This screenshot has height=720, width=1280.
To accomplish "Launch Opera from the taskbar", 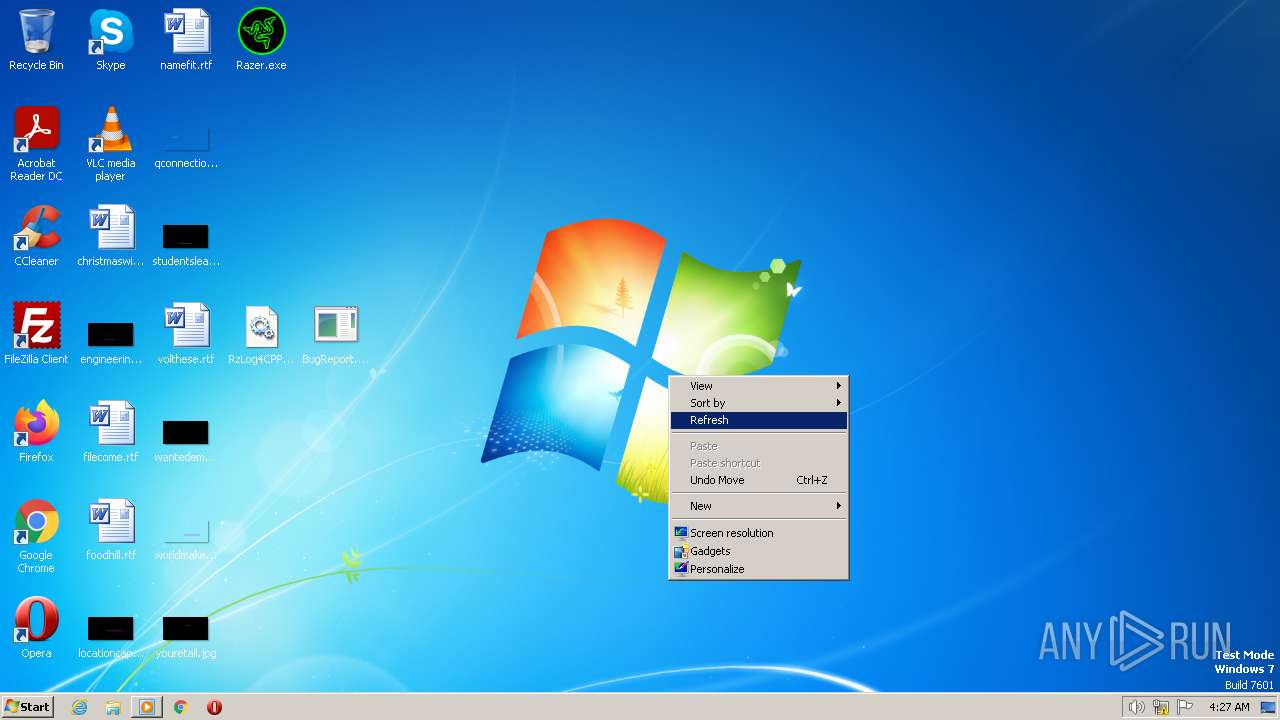I will coord(214,707).
